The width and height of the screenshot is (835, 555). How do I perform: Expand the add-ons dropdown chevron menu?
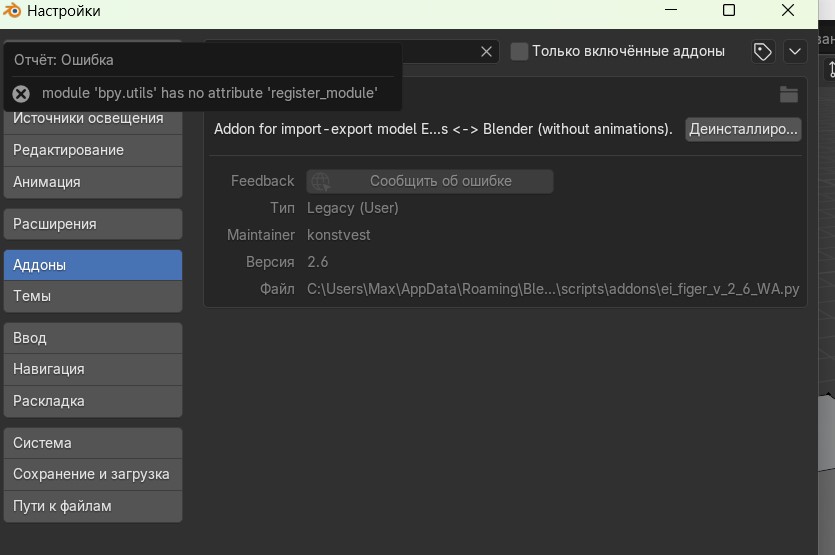795,52
